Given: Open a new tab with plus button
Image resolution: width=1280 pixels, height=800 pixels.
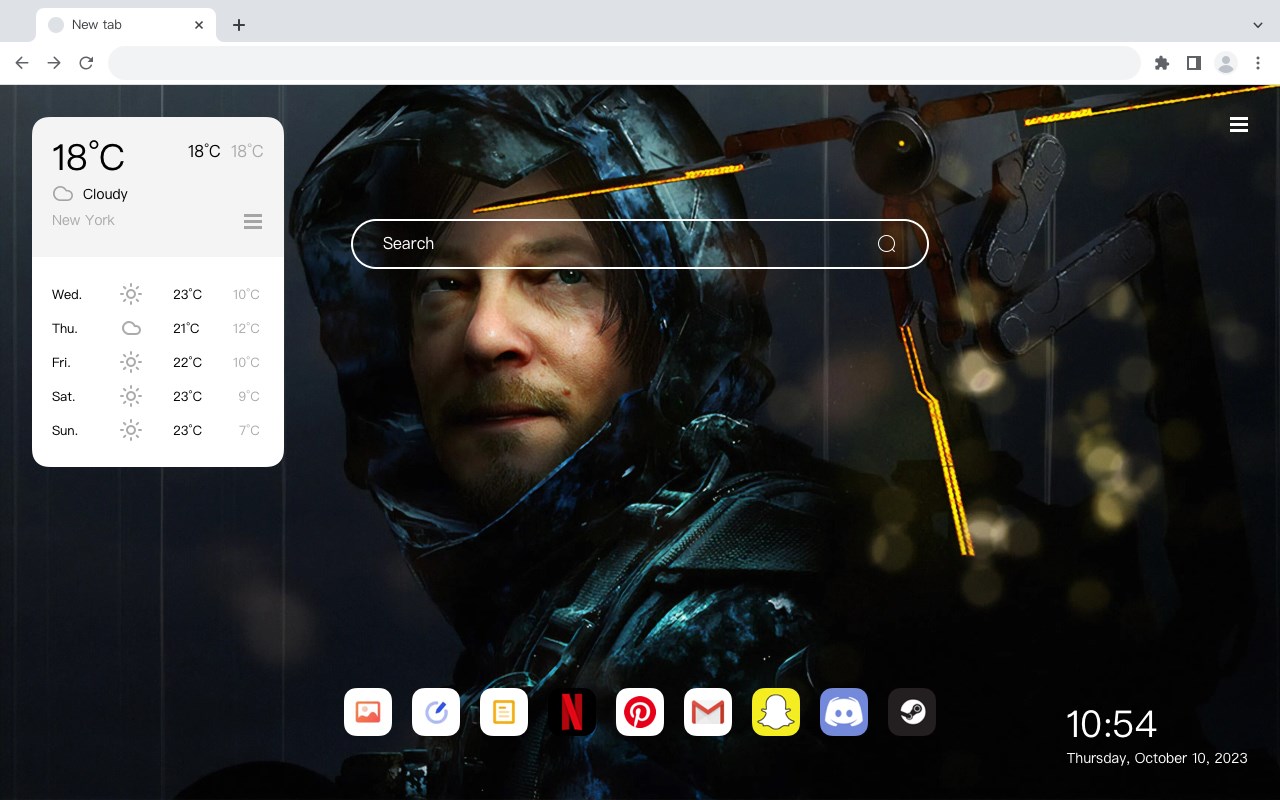Looking at the screenshot, I should pos(238,25).
